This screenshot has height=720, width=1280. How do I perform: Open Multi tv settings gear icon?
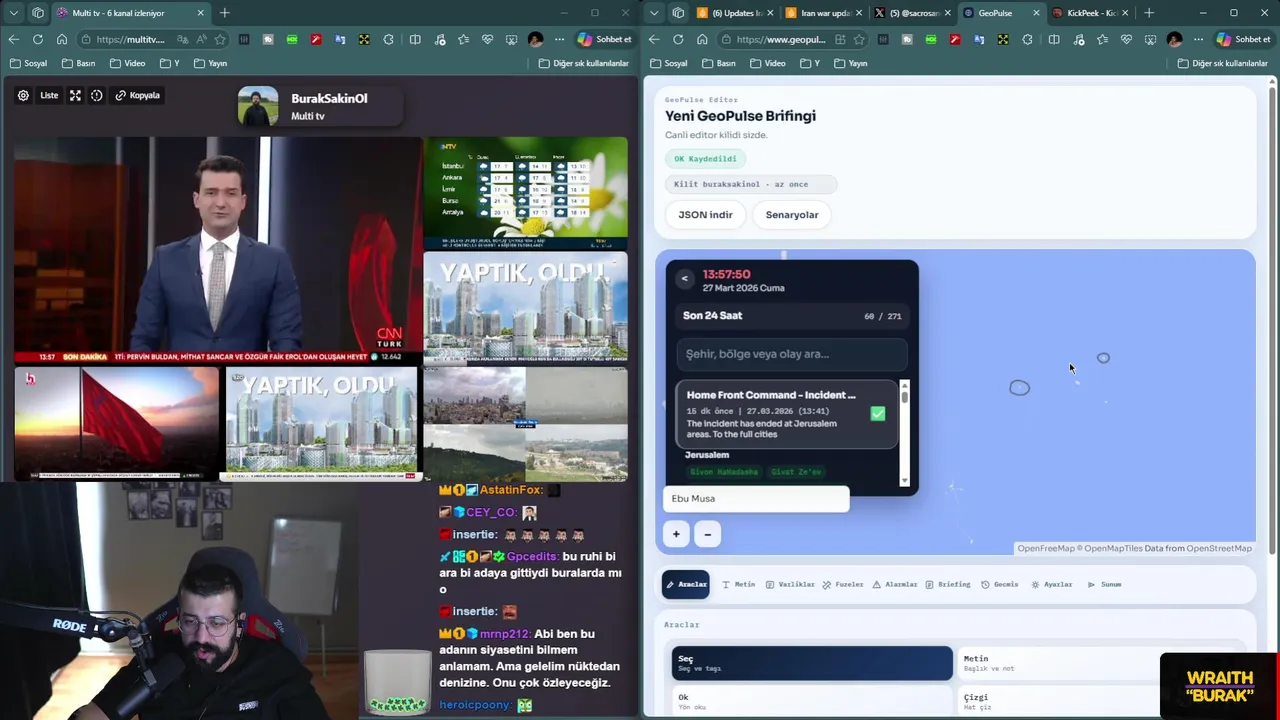(23, 95)
